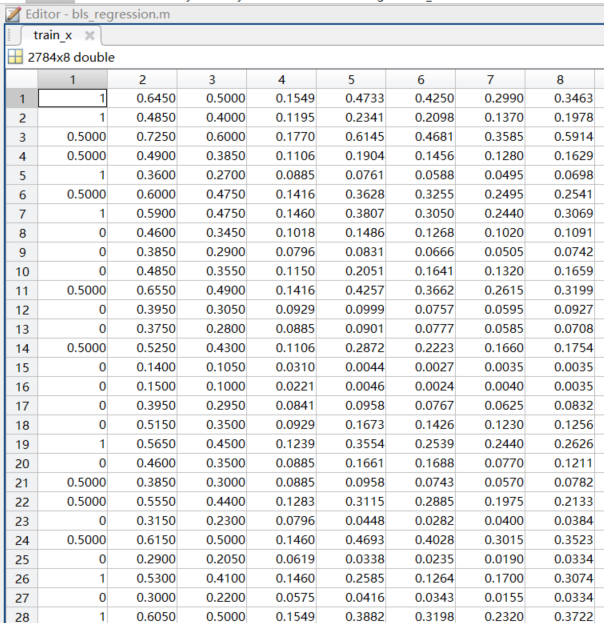
Task: Click the Editor - bls_regression.m title
Action: [x=98, y=15]
